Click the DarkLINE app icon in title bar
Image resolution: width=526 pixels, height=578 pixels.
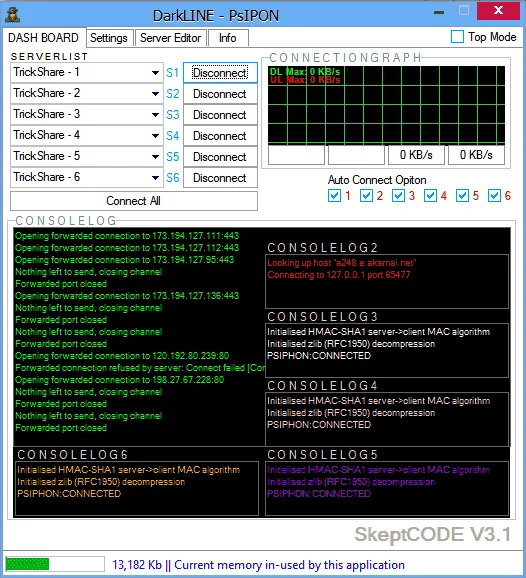(13, 15)
